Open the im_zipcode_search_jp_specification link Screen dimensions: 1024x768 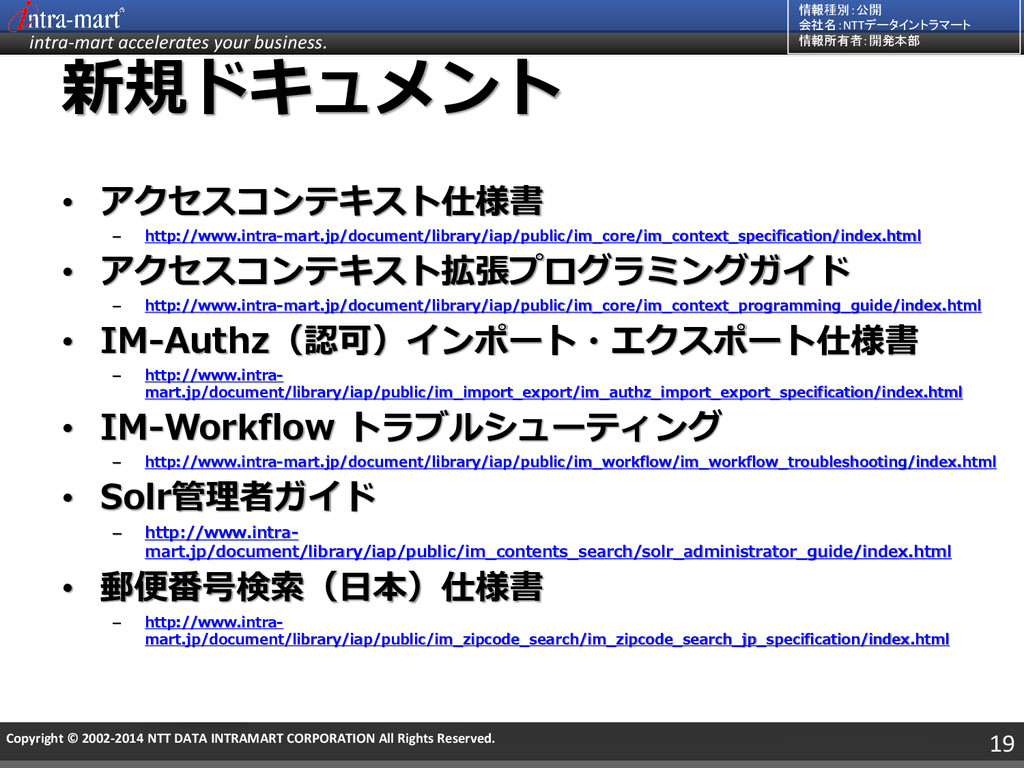pos(547,631)
